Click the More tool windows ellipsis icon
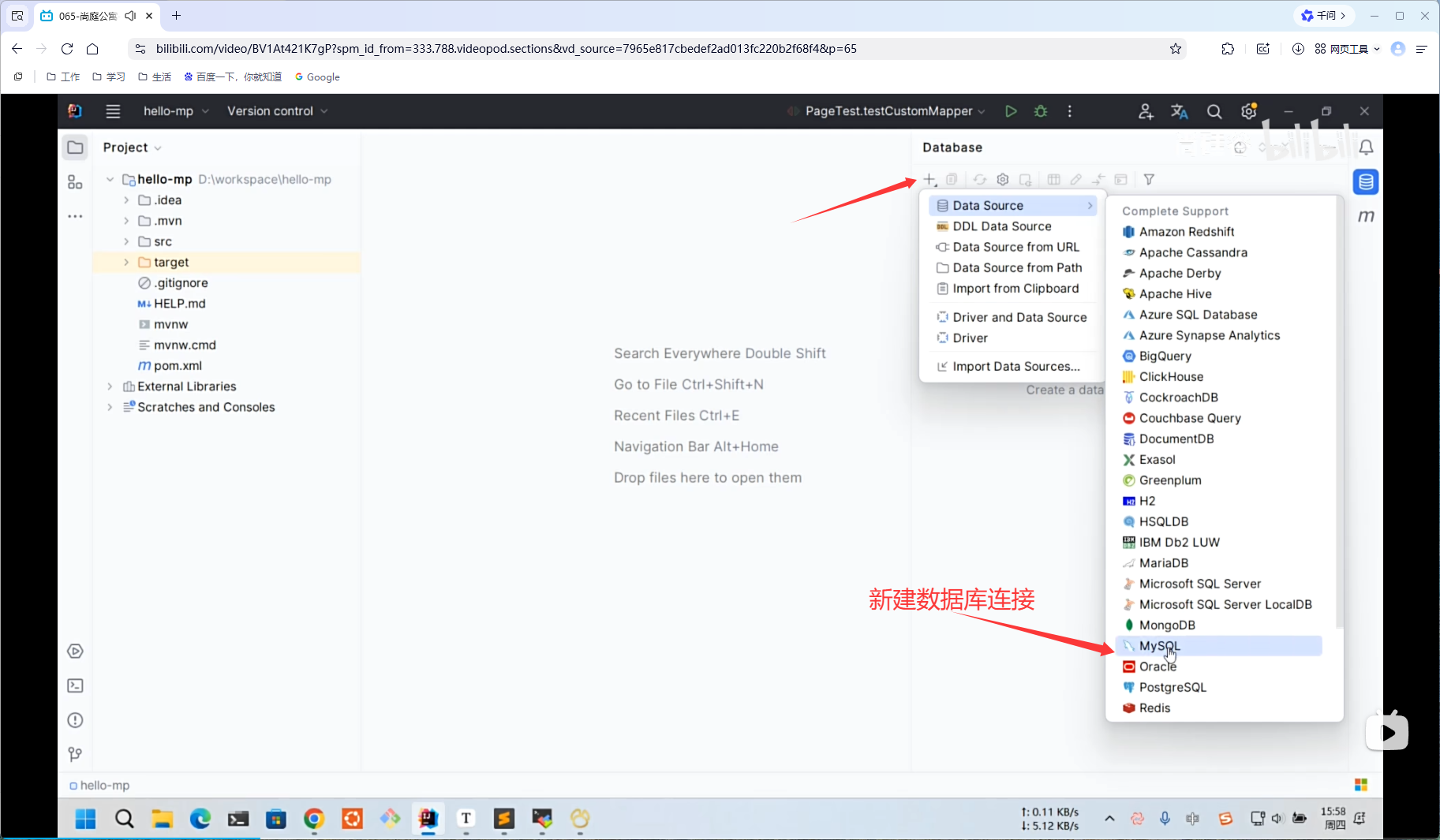Image resolution: width=1440 pixels, height=840 pixels. (x=75, y=216)
